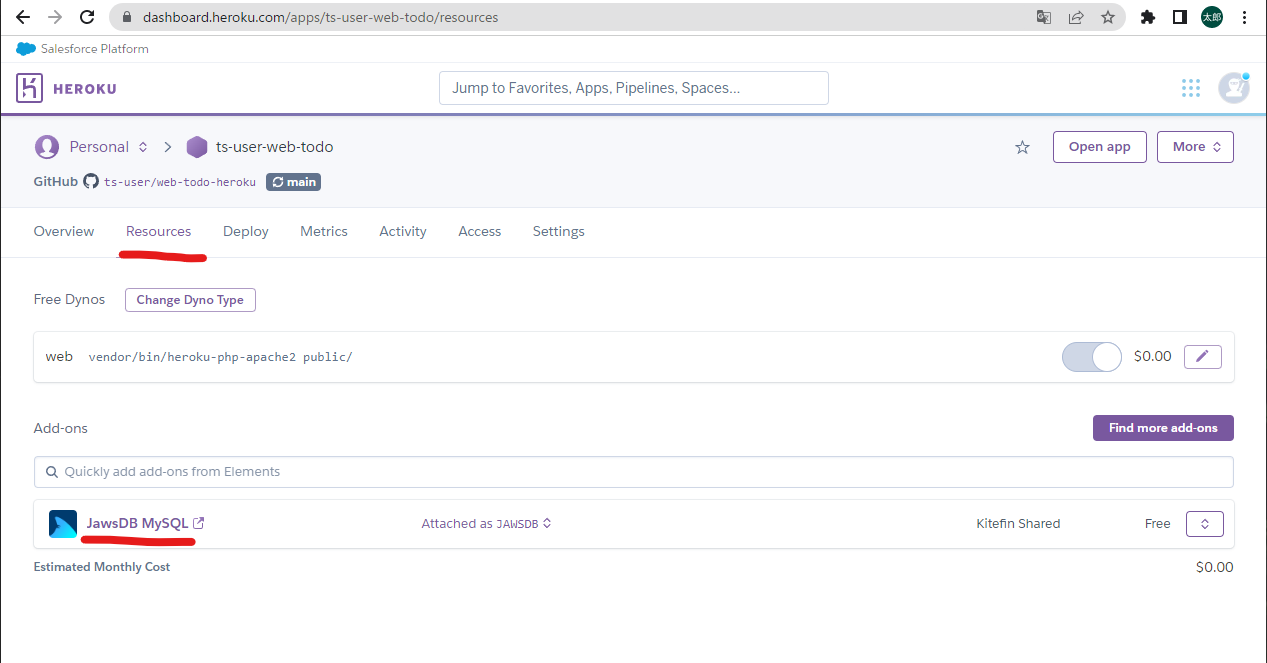This screenshot has height=663, width=1267.
Task: Click the ts-user-web-todo app name
Action: pos(274,147)
